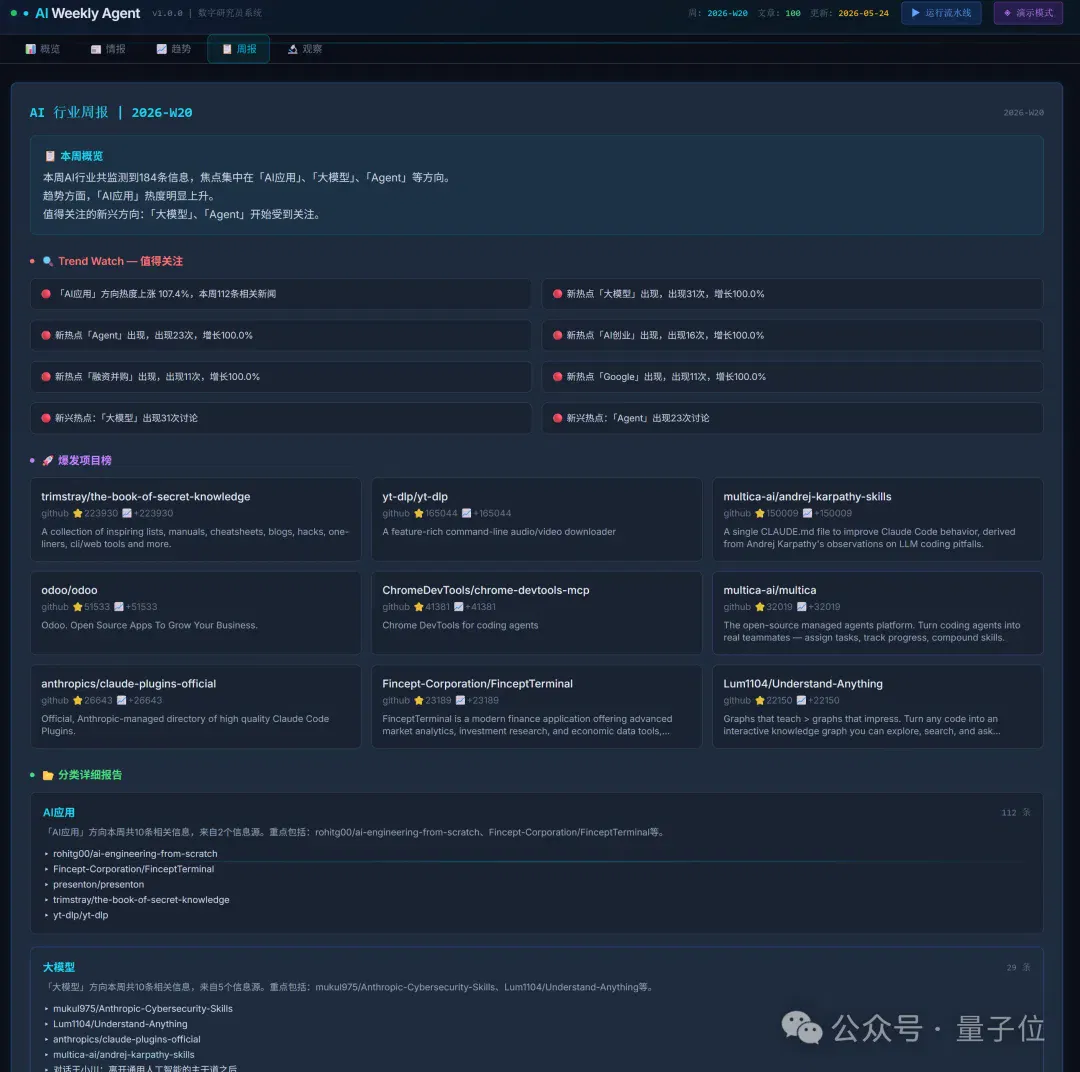The image size is (1080, 1072).
Task: Open anthropics/claude-plugins-official project card
Action: click(x=196, y=707)
